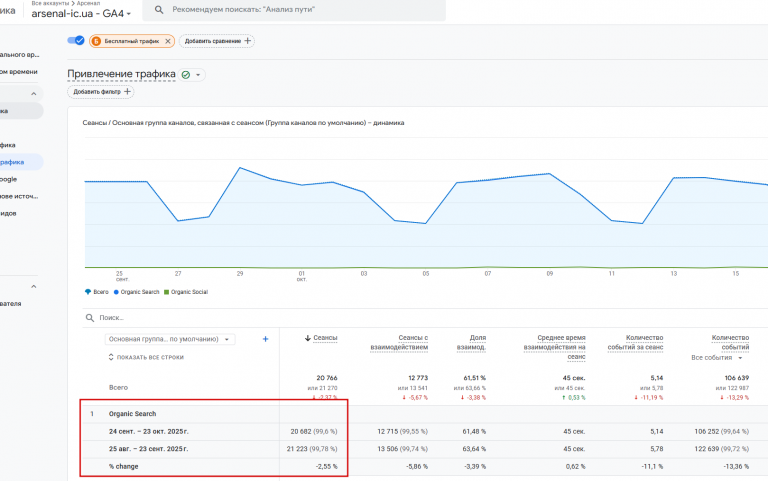
Task: Collapse the upper sidebar section chevron
Action: tap(33, 94)
